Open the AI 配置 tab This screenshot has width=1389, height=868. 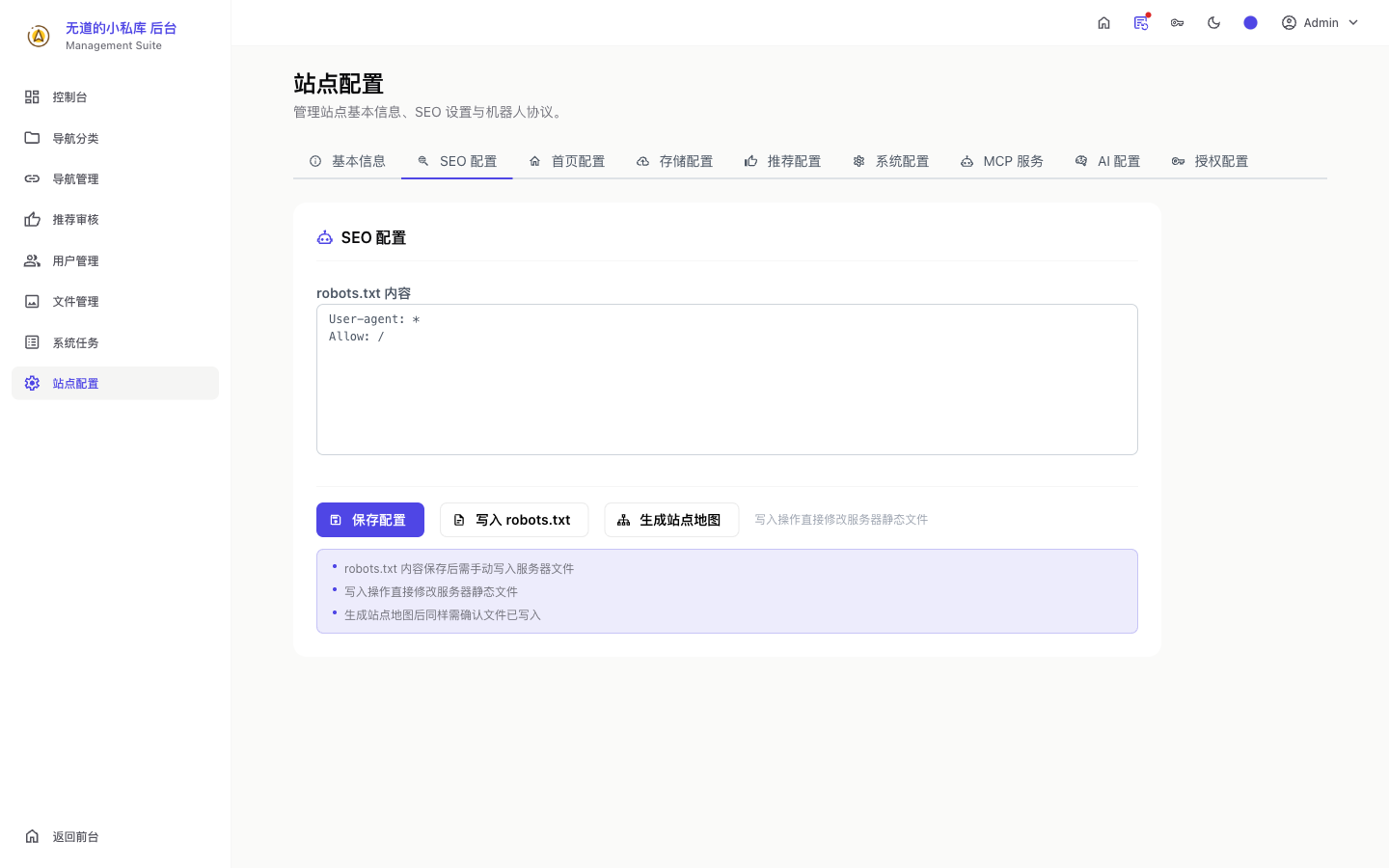point(1108,161)
